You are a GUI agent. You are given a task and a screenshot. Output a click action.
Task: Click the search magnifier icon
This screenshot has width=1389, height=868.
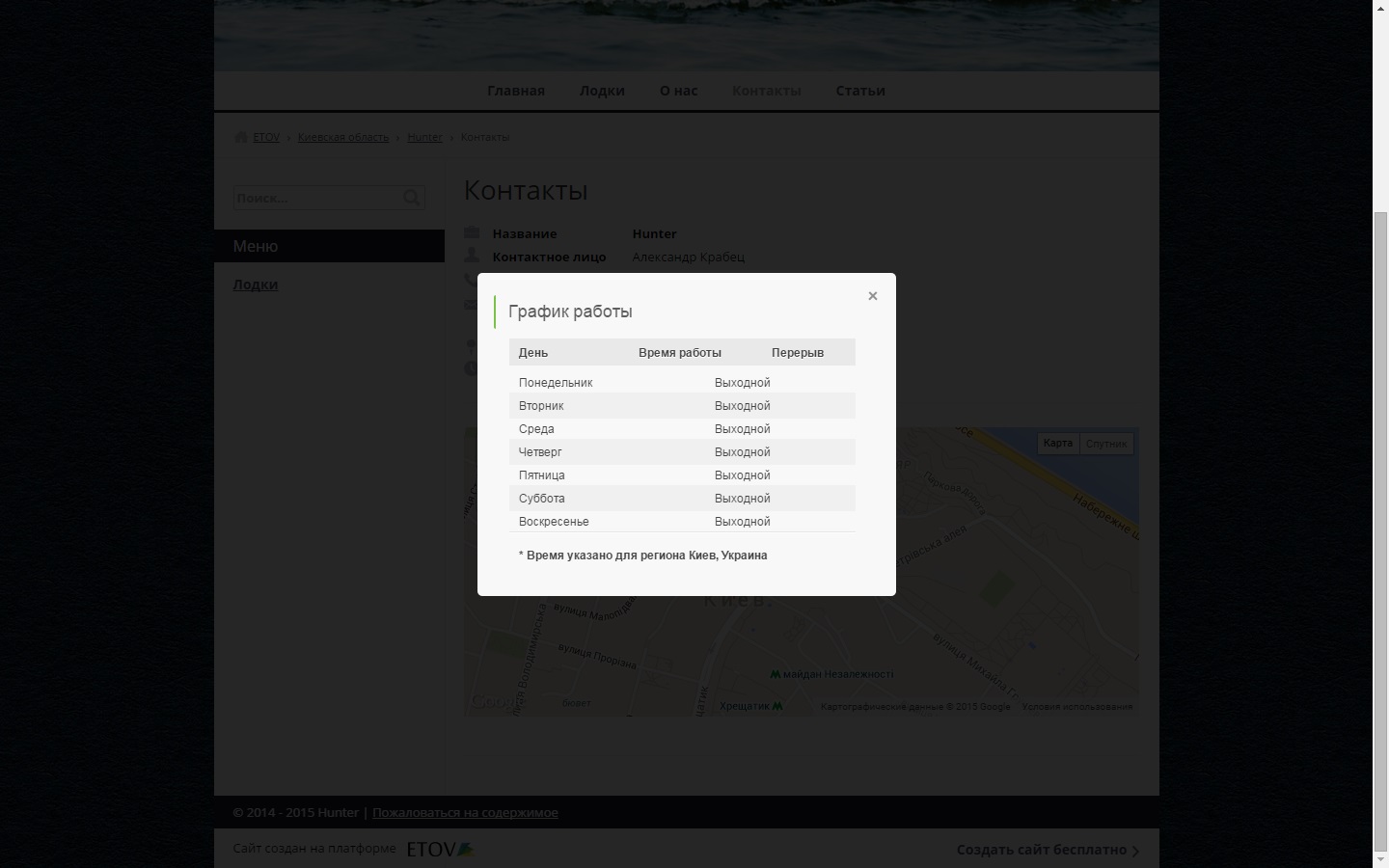412,198
